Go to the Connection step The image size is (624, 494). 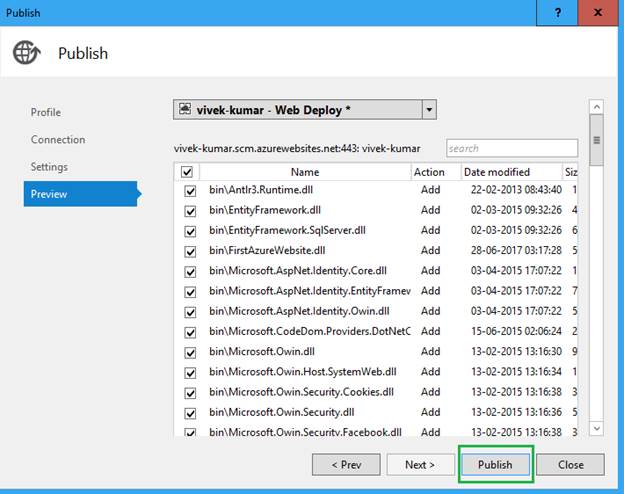pos(58,139)
